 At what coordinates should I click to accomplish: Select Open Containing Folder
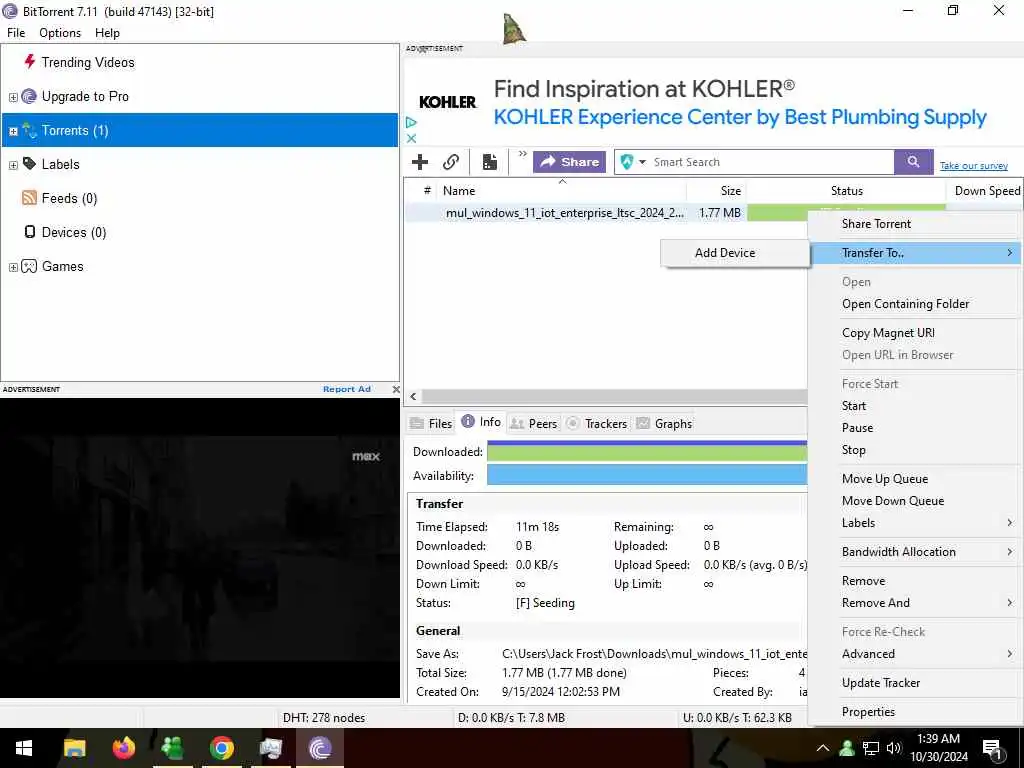coord(915,304)
